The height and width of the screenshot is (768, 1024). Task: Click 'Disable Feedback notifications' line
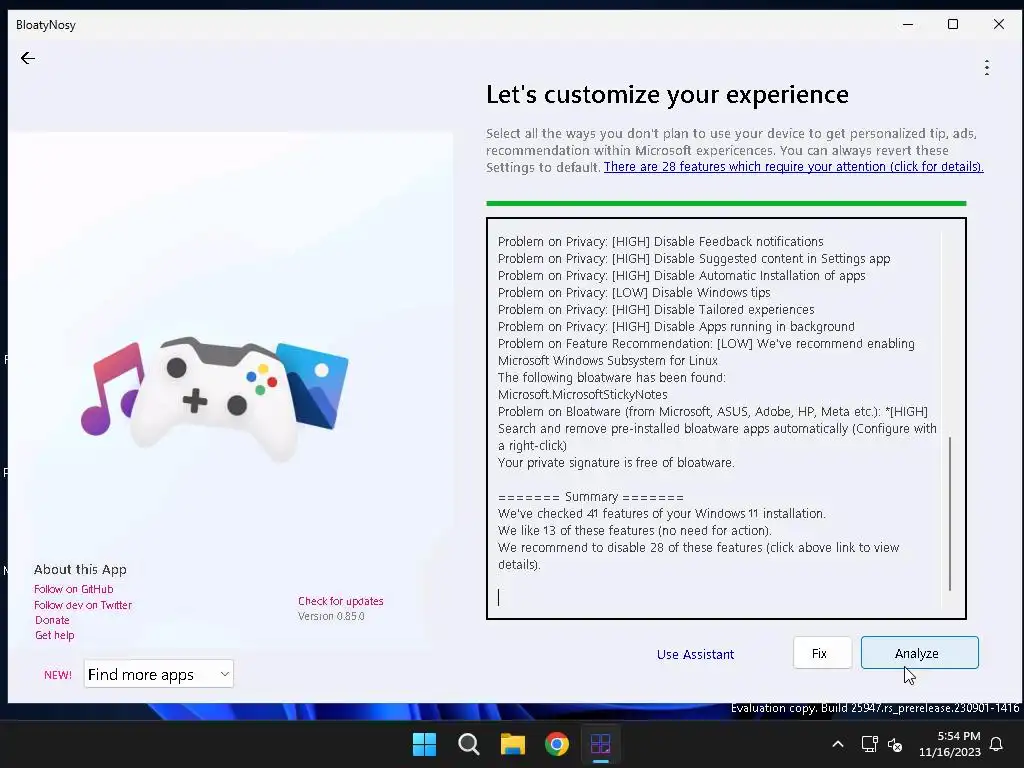pos(660,242)
